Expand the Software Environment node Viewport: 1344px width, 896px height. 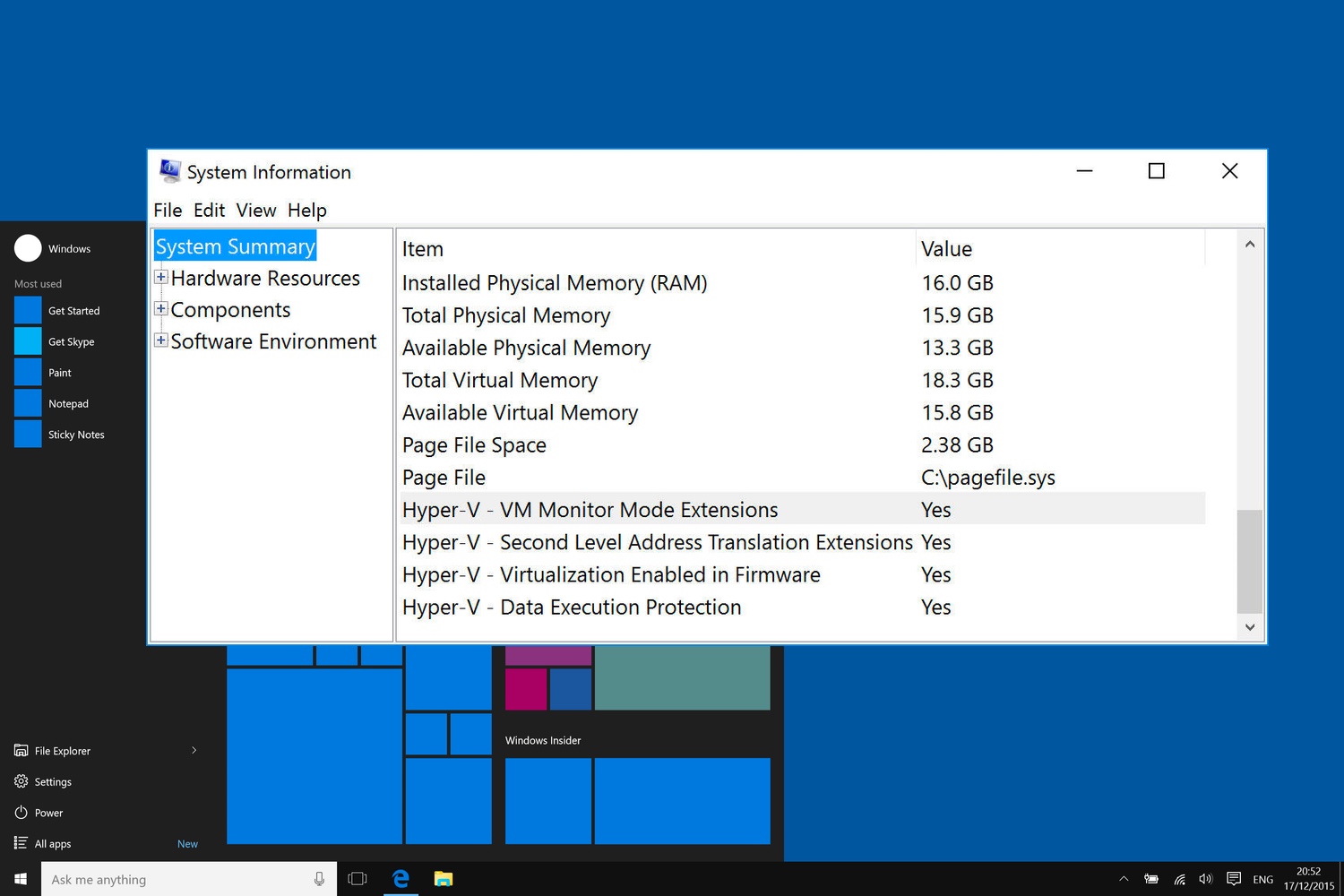[161, 340]
